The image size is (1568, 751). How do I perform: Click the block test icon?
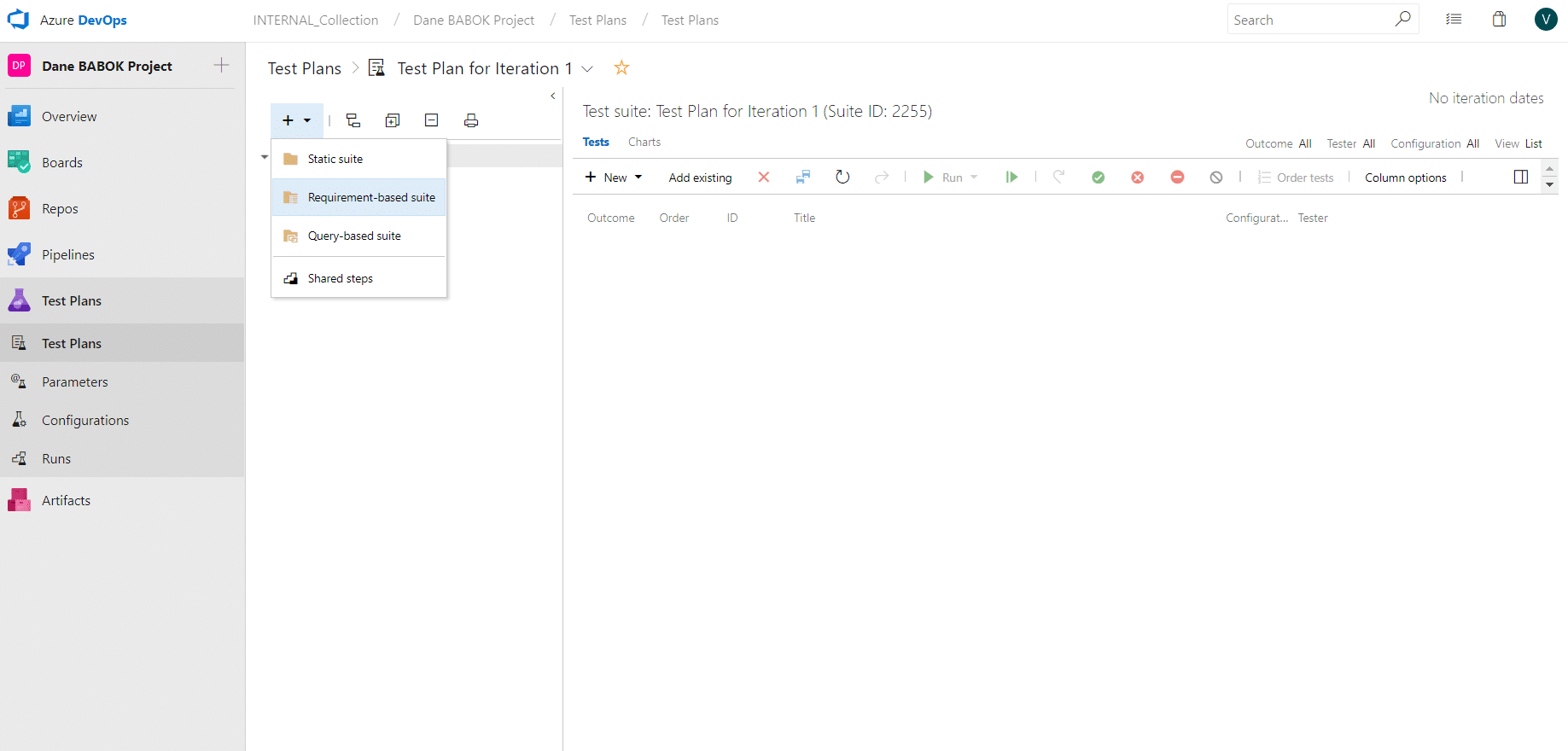pyautogui.click(x=1177, y=178)
